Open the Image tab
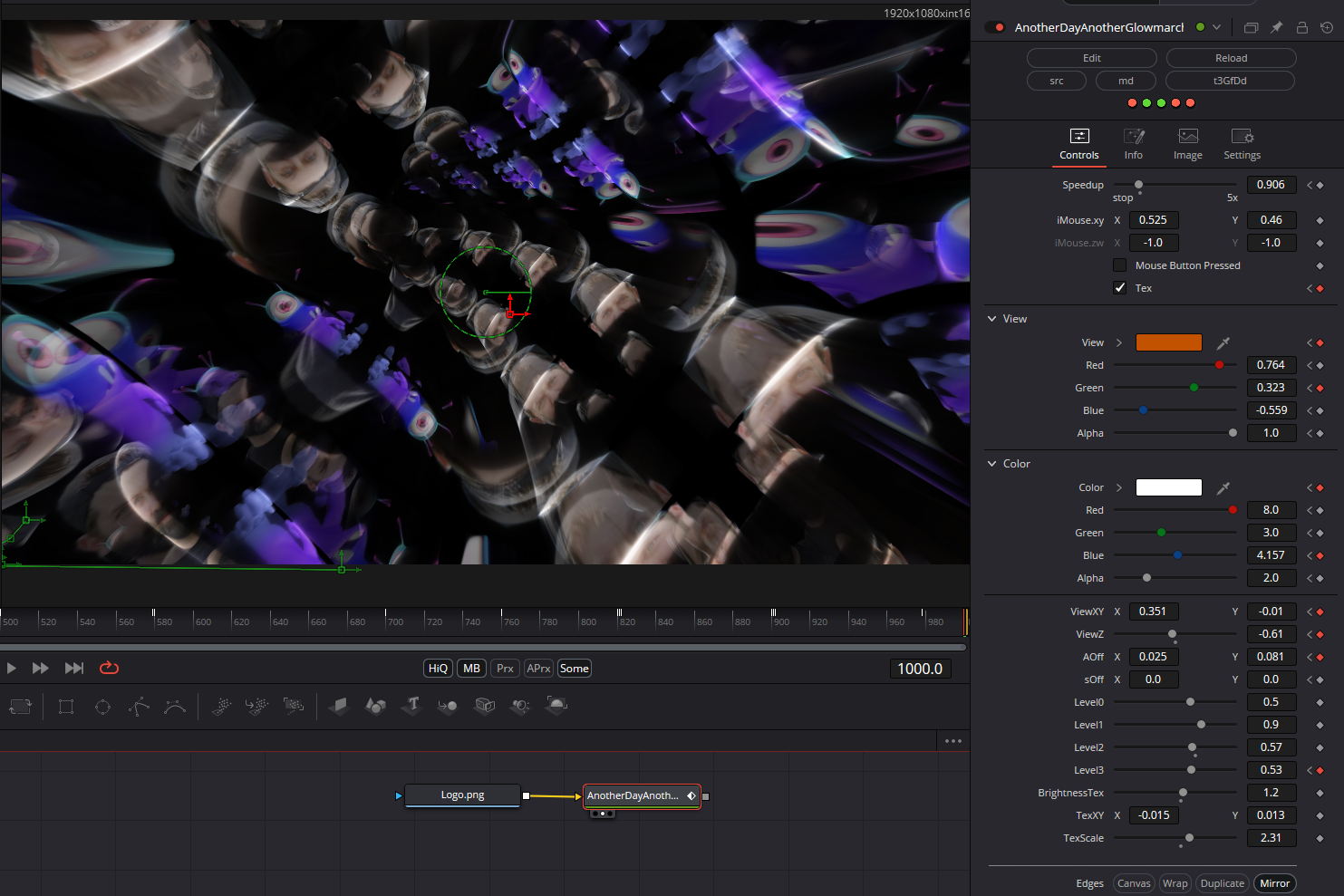1344x896 pixels. click(x=1188, y=144)
